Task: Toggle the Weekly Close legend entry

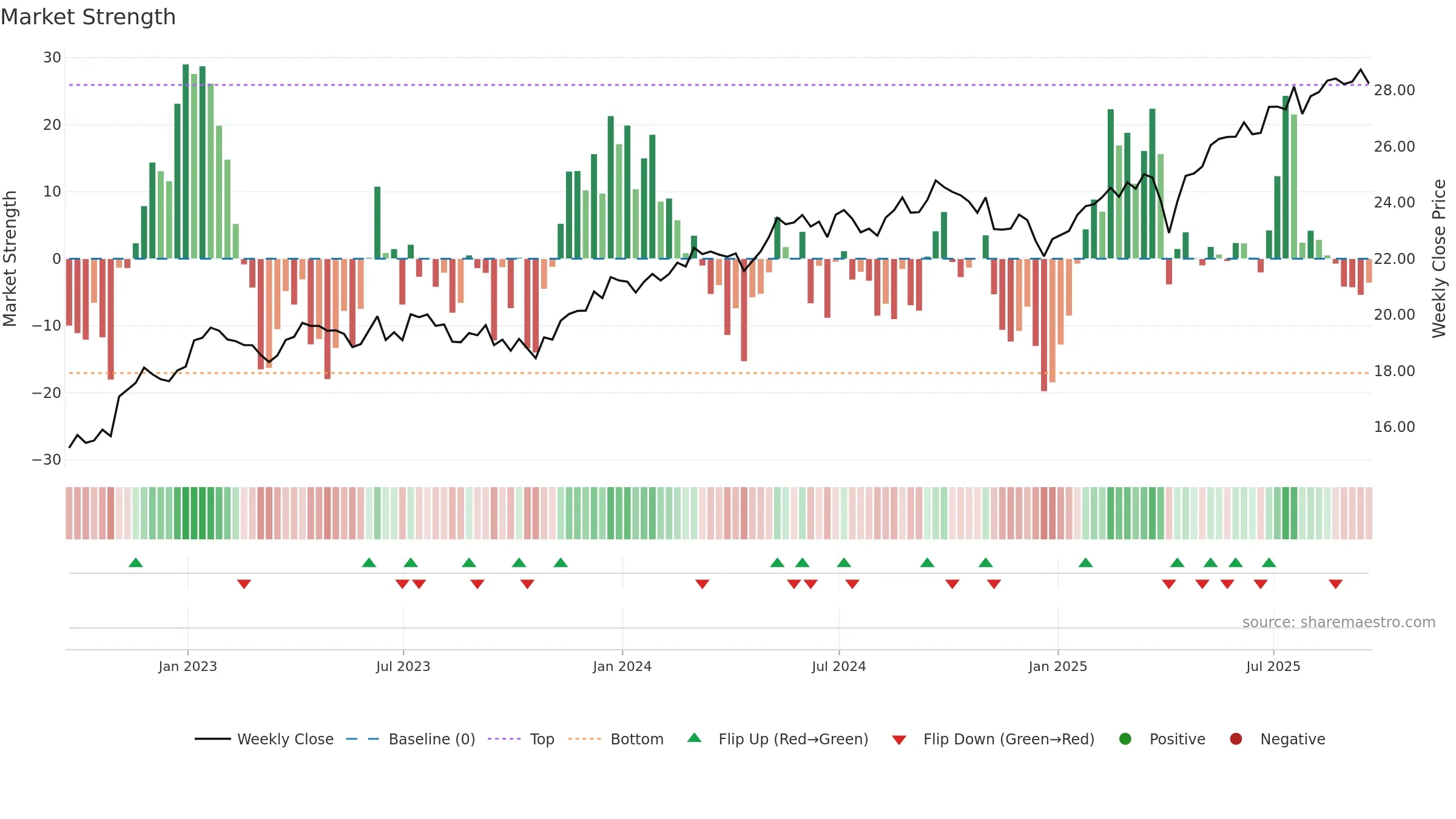Action: tap(265, 739)
